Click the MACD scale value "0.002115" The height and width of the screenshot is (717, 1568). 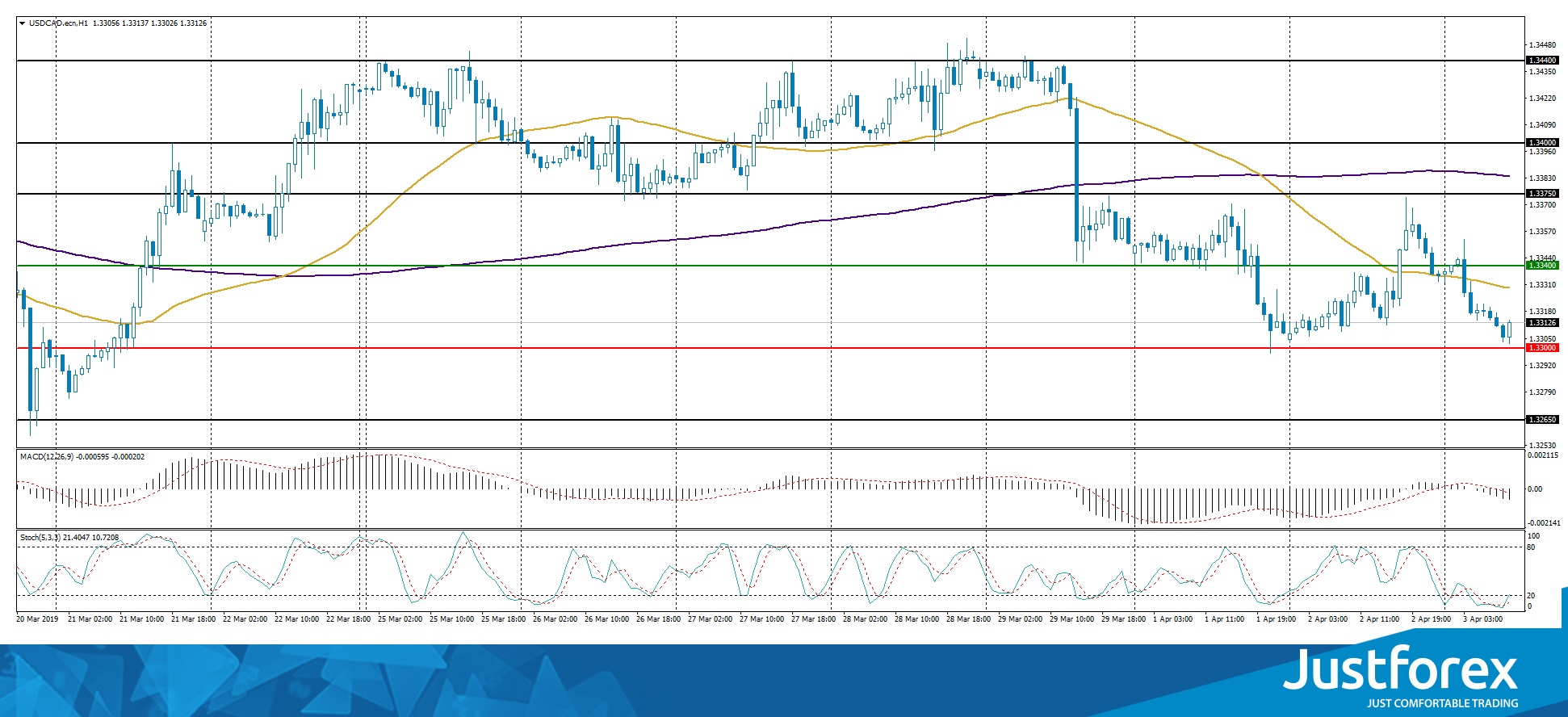click(x=1543, y=455)
